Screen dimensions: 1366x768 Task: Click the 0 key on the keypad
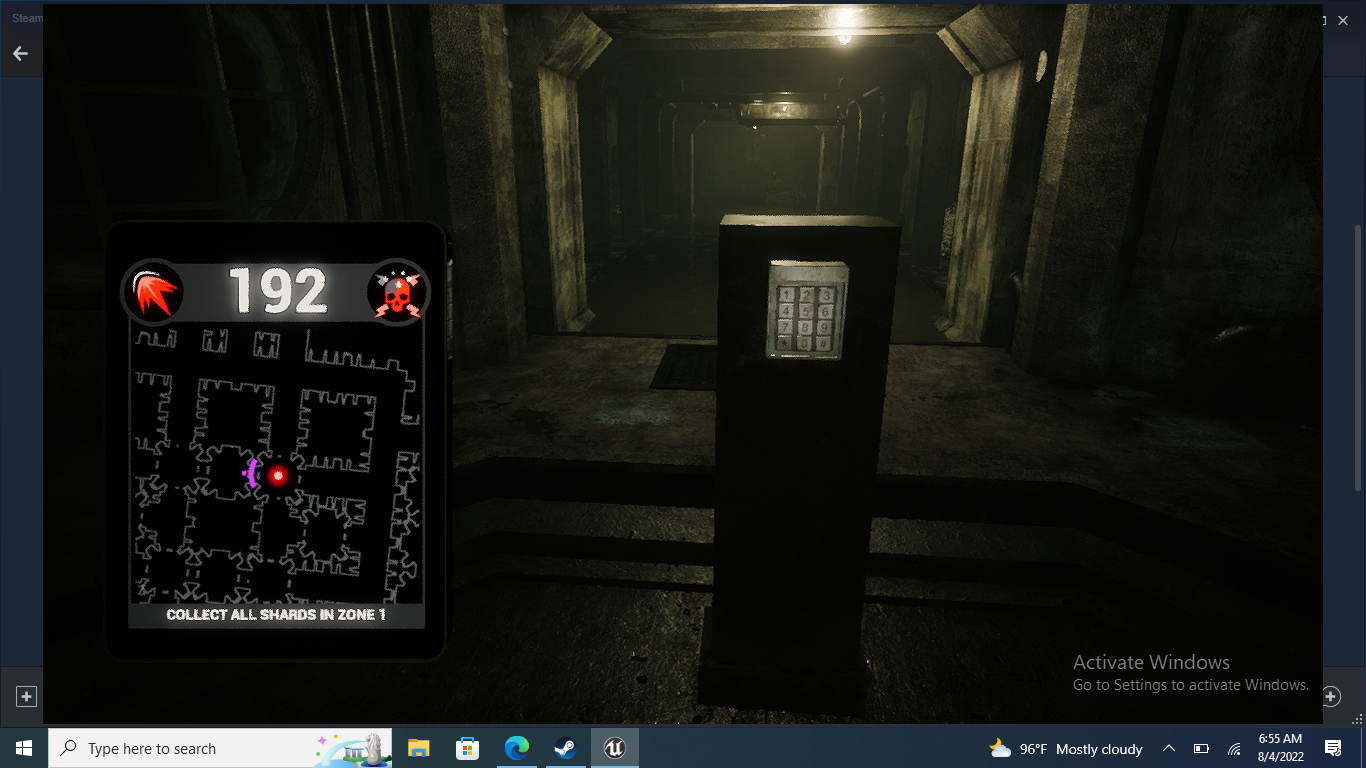click(x=806, y=343)
